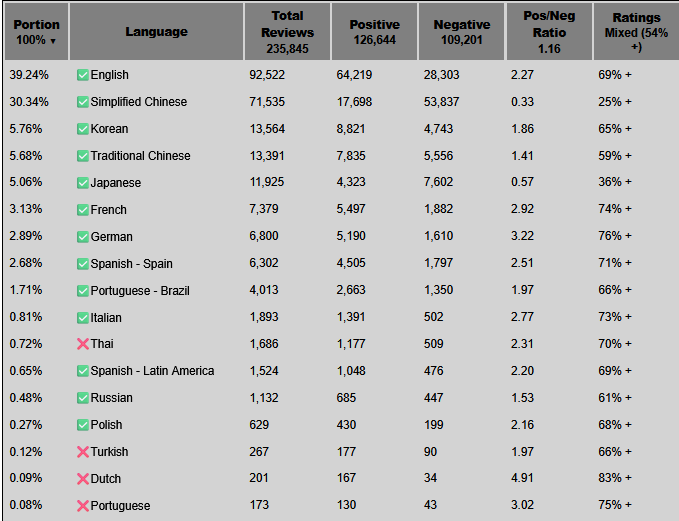Select the Portuguese - Brazil language name
The image size is (679, 521).
[140, 290]
